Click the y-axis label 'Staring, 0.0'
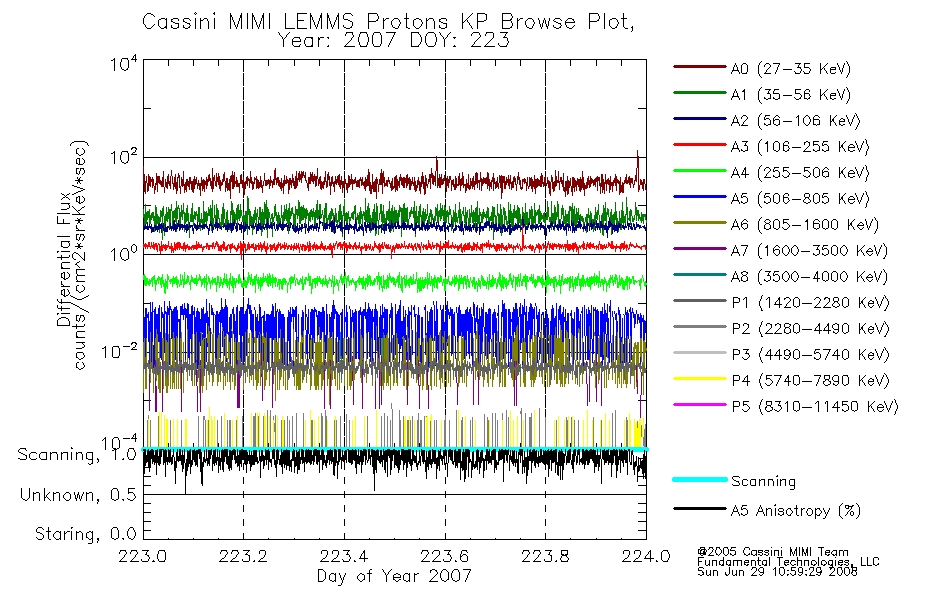 point(85,534)
